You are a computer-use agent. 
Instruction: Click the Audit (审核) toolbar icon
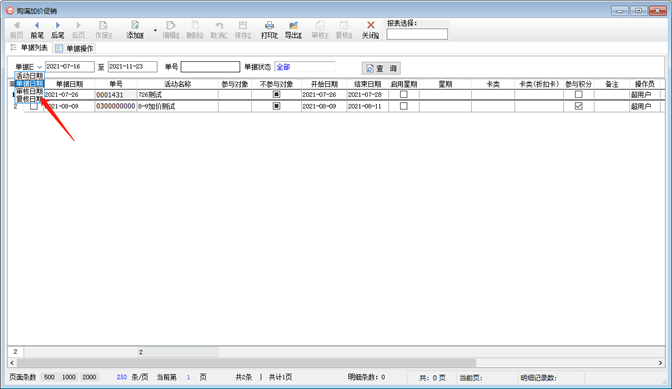(320, 30)
